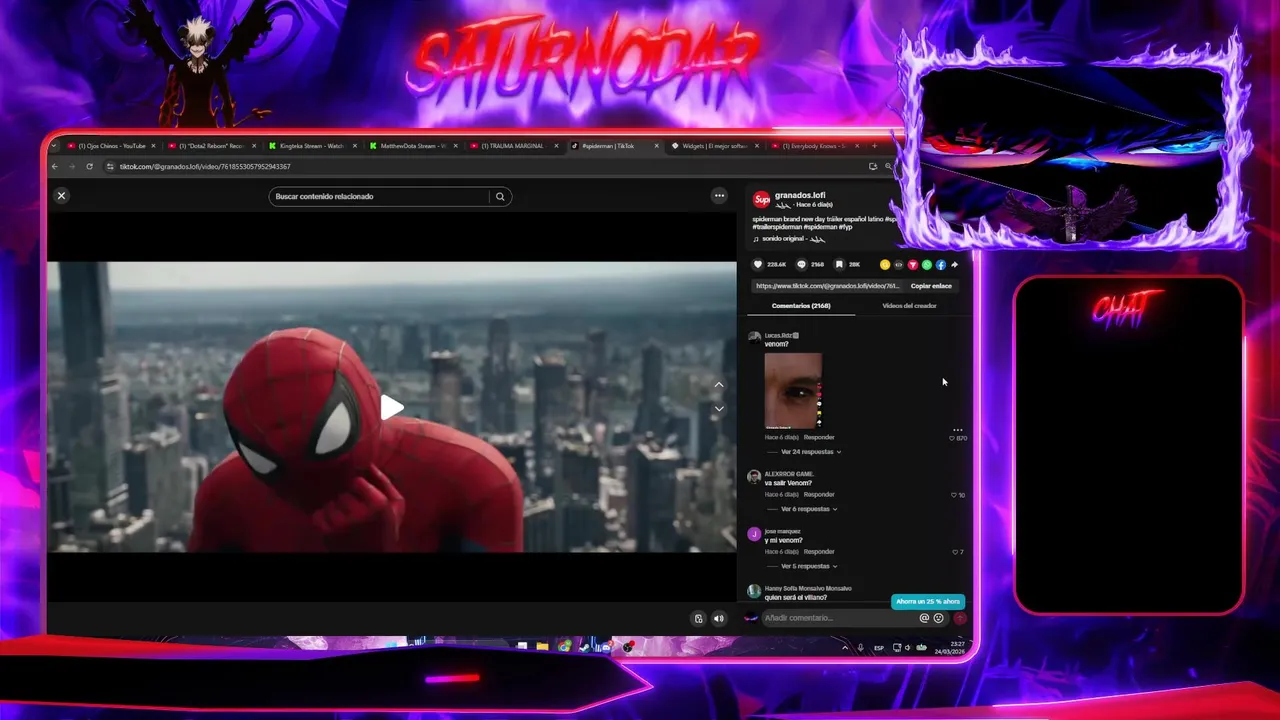Image resolution: width=1280 pixels, height=720 pixels.
Task: Toggle the auto-scroll icon beside speaker
Action: tap(699, 618)
